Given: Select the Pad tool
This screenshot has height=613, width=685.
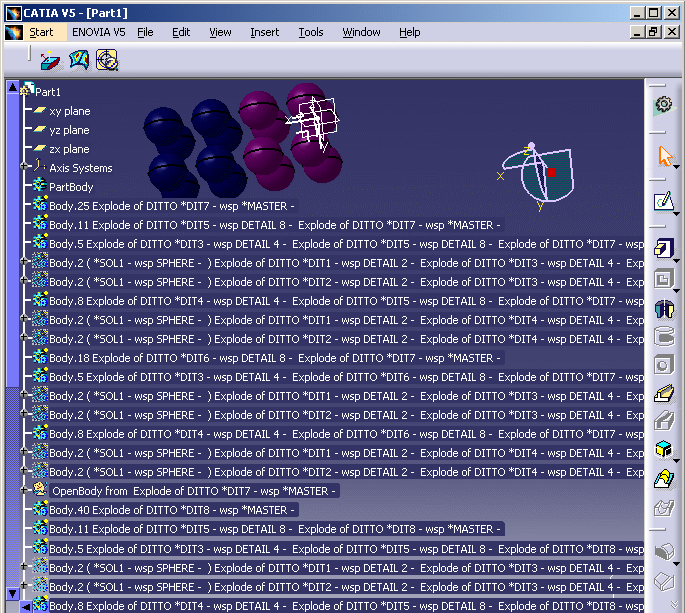Looking at the screenshot, I should click(662, 247).
